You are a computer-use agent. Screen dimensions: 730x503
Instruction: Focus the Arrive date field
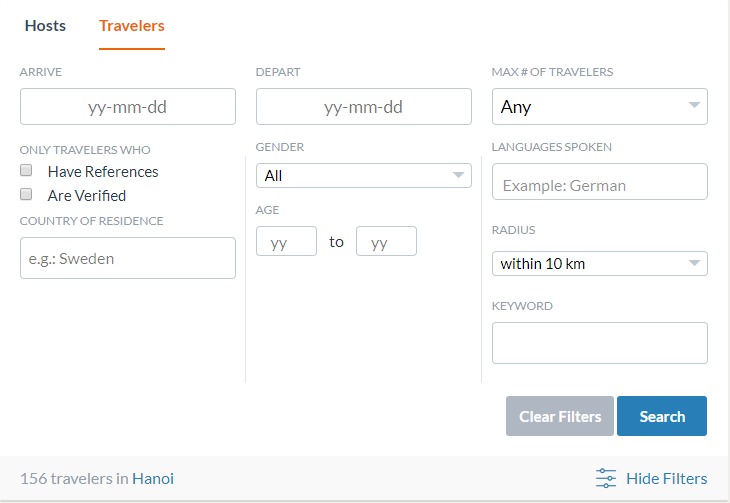click(x=128, y=107)
